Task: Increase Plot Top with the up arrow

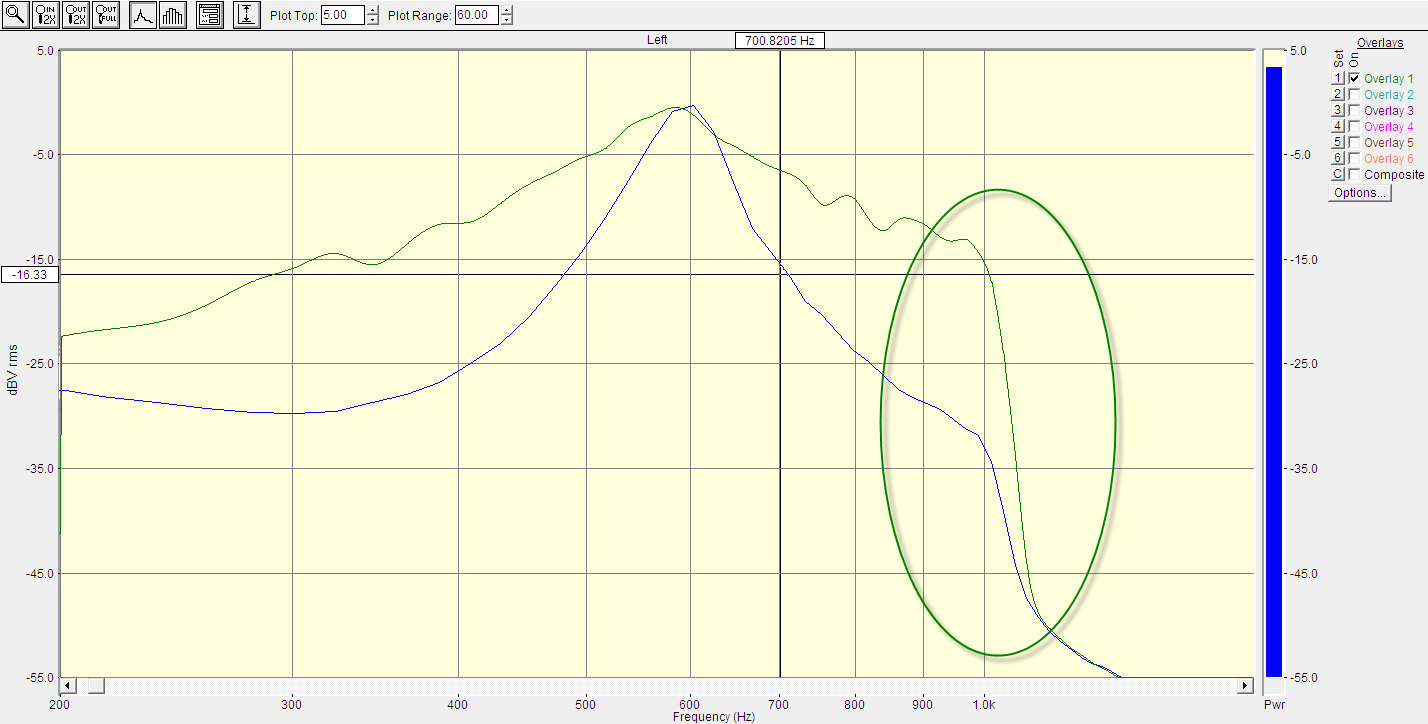Action: click(373, 11)
